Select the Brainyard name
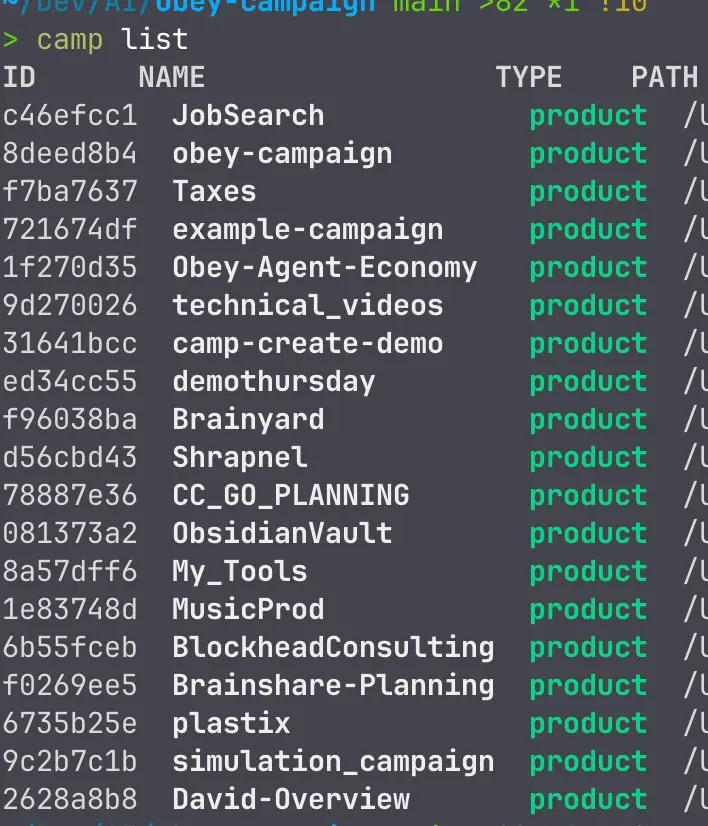Image resolution: width=708 pixels, height=826 pixels. tap(248, 420)
